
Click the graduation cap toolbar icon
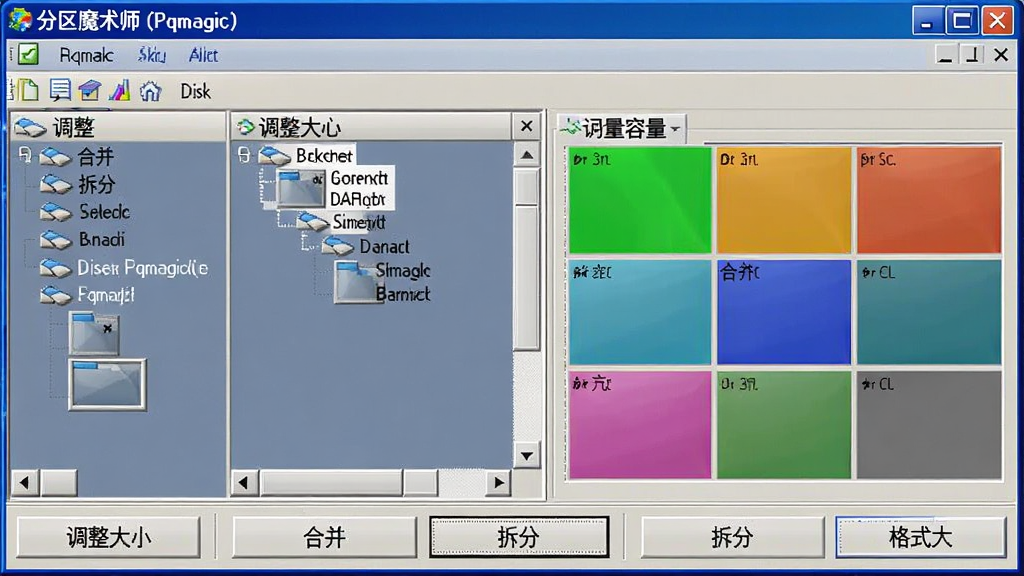click(89, 90)
